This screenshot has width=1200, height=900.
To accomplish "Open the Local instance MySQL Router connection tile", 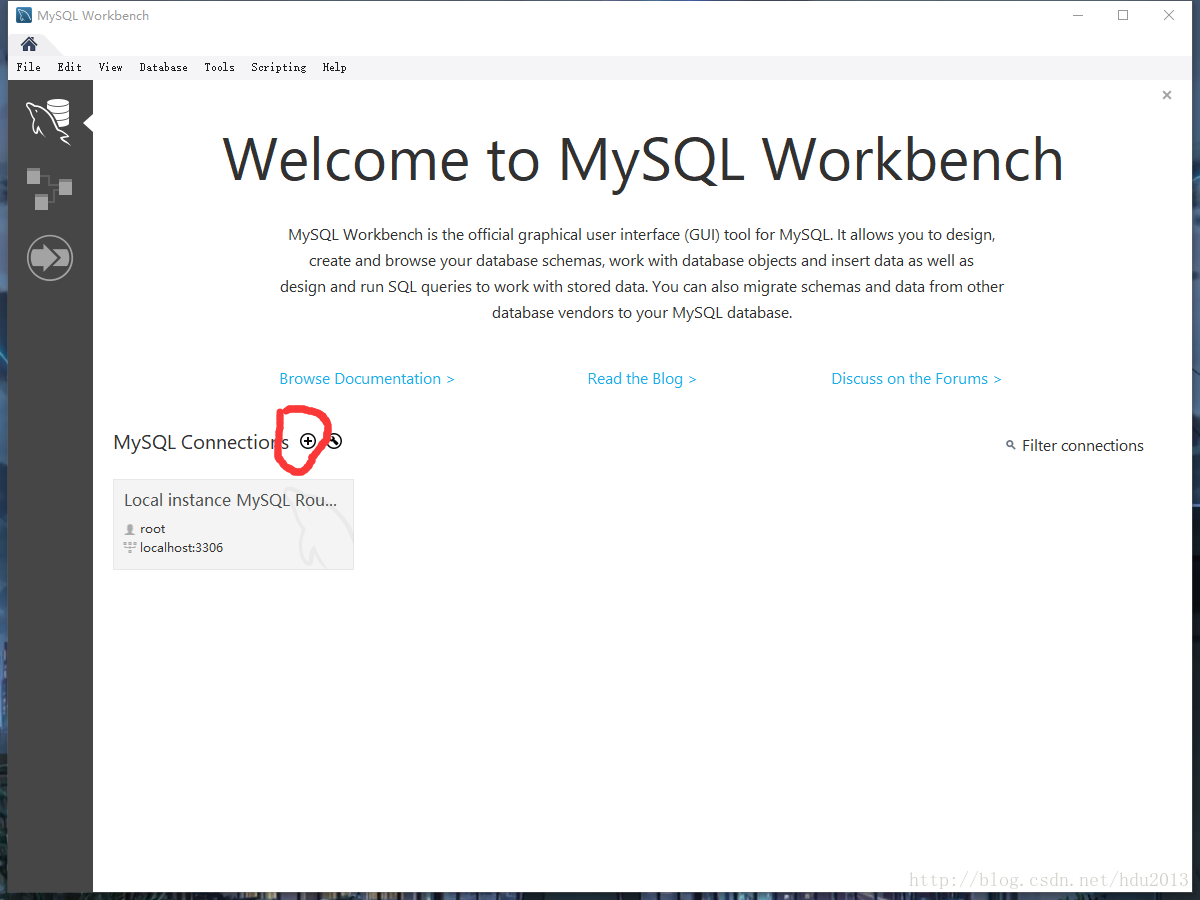I will tap(233, 524).
